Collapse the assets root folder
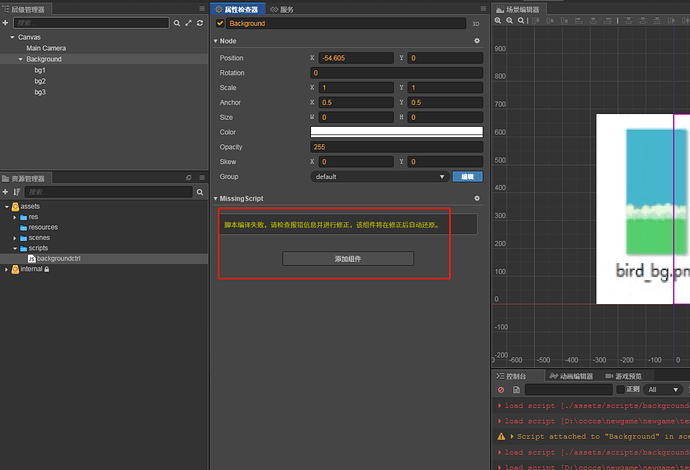Image resolution: width=690 pixels, height=470 pixels. click(x=7, y=206)
